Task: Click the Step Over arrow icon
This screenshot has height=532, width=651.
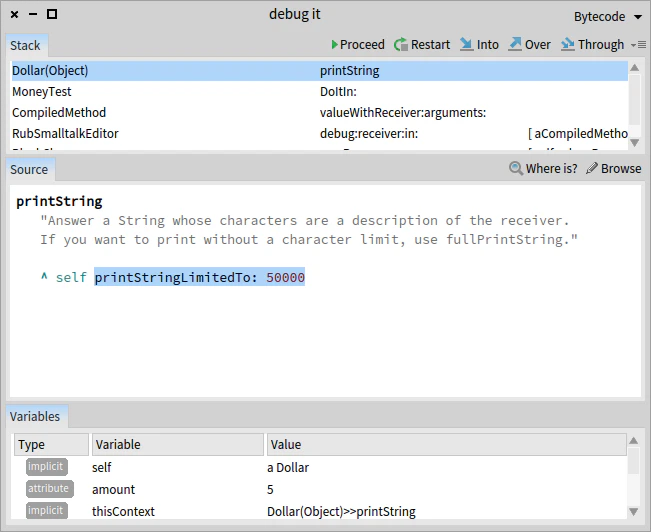Action: click(x=515, y=44)
